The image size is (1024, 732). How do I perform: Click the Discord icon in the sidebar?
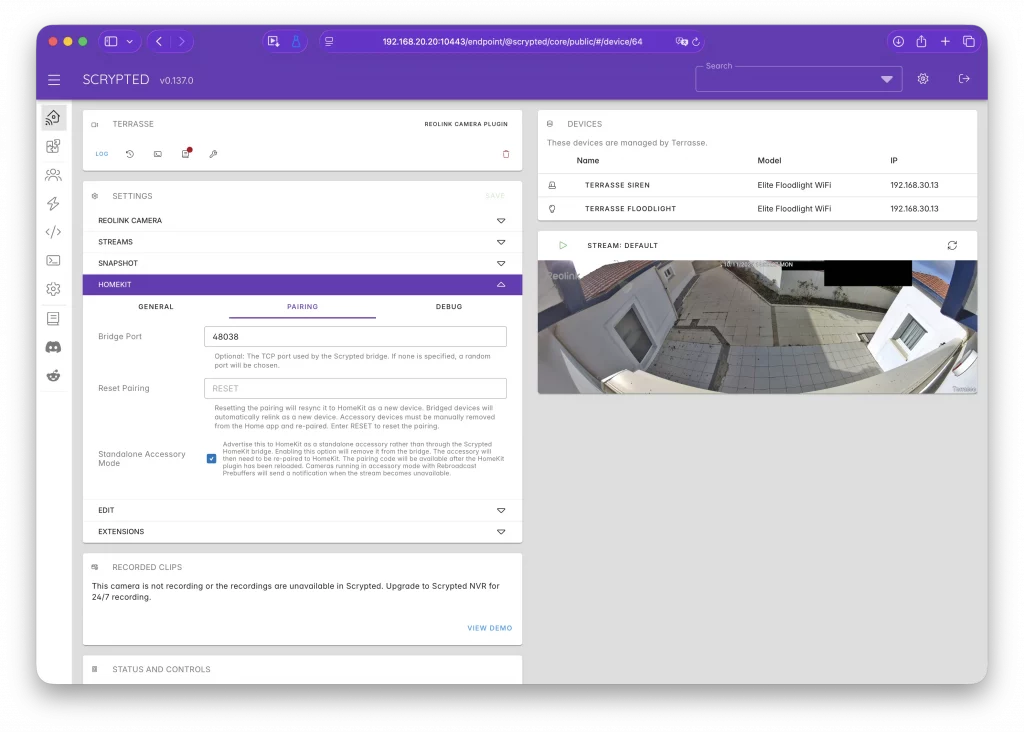[x=53, y=347]
